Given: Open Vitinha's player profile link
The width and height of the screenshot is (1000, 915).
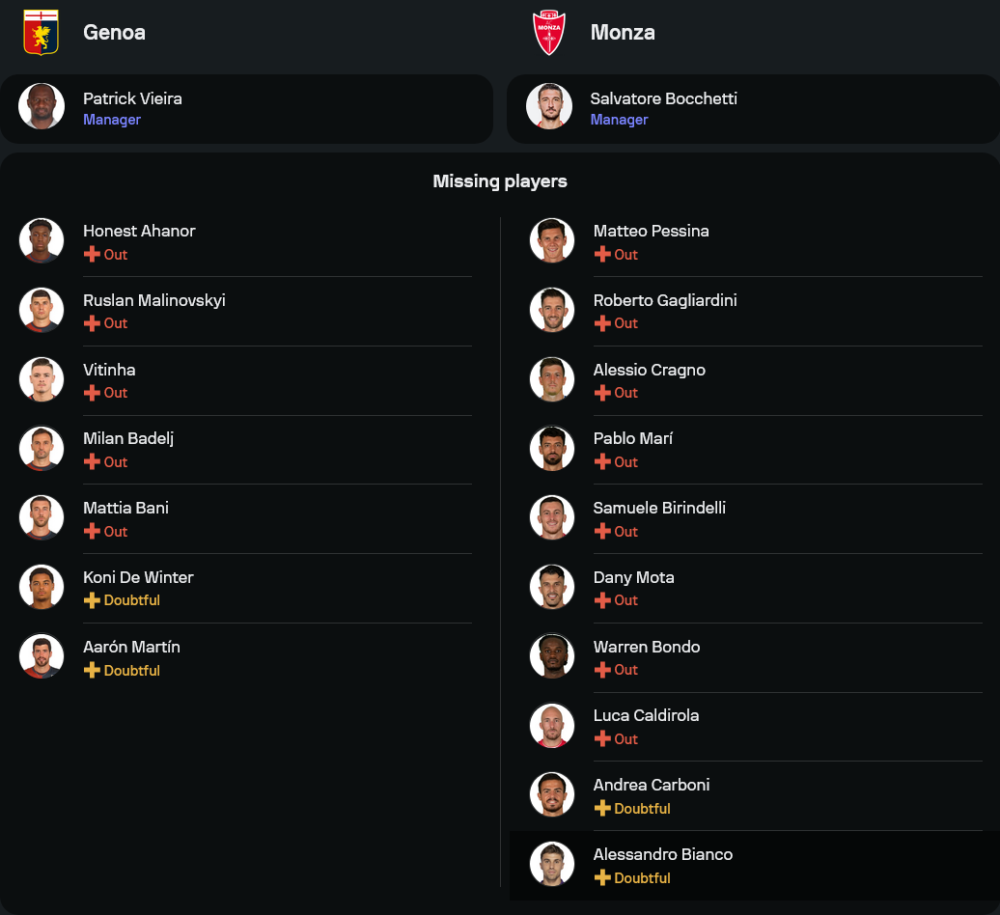Looking at the screenshot, I should coord(109,370).
